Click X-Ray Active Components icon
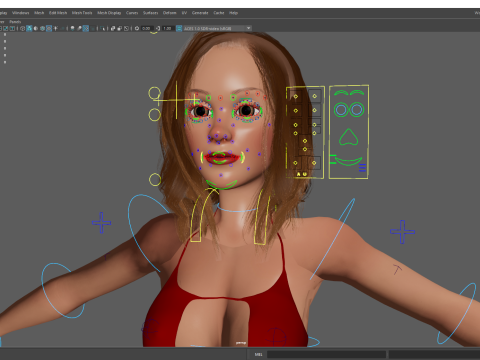The width and height of the screenshot is (480, 360). pyautogui.click(x=120, y=28)
